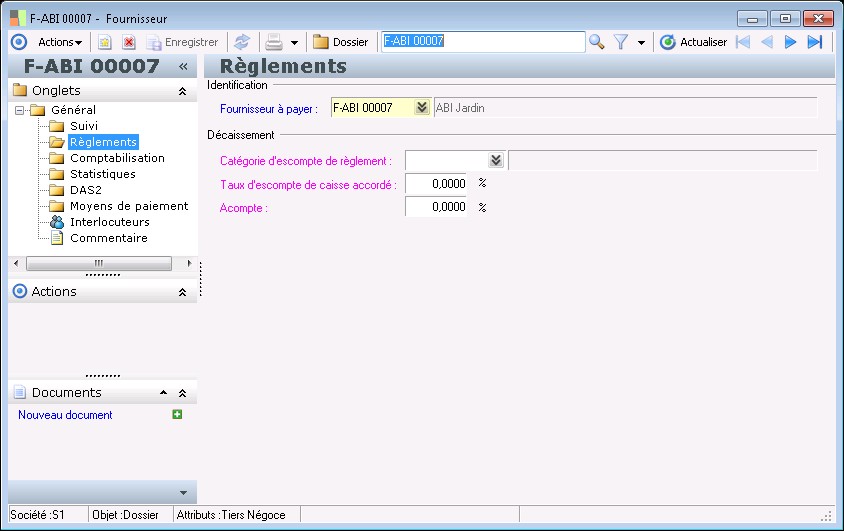Click the Acompte percentage field
The height and width of the screenshot is (531, 844).
tap(436, 207)
